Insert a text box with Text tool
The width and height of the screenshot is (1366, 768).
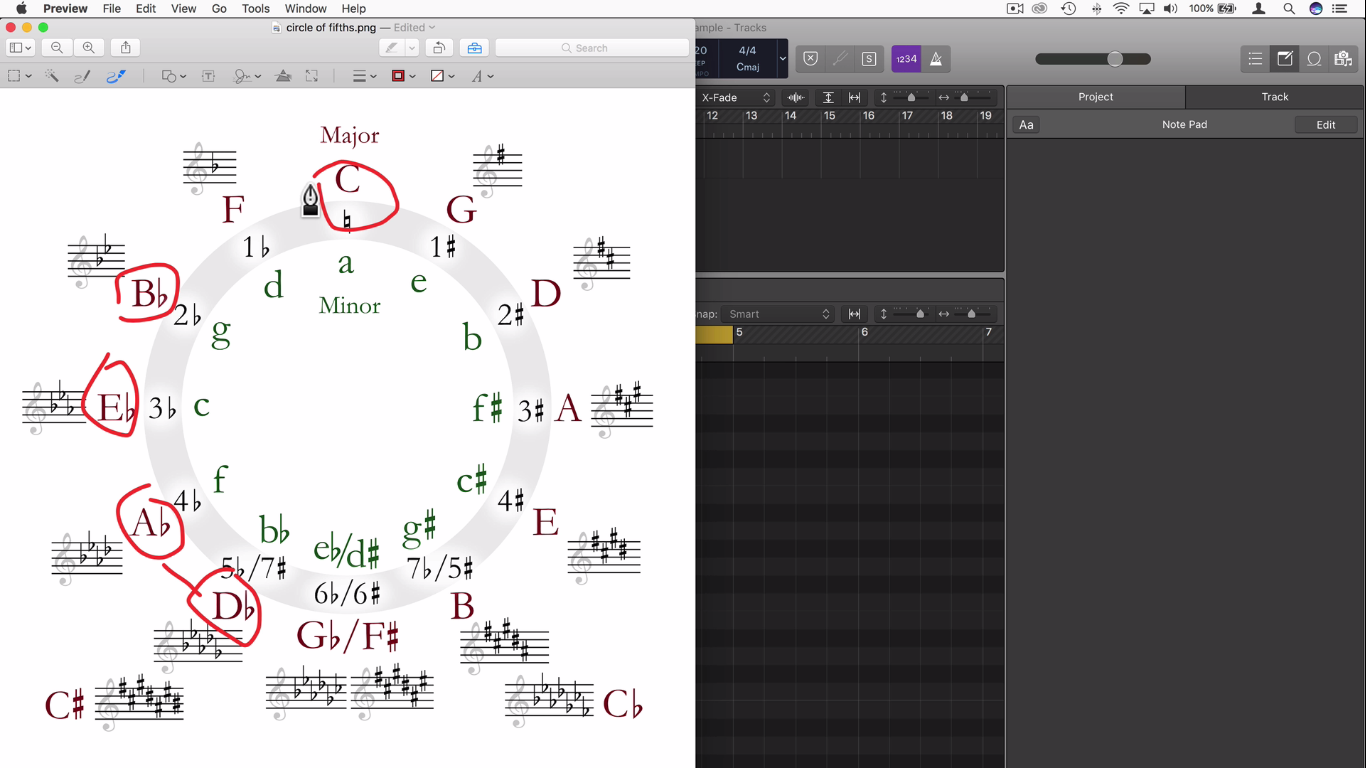[x=209, y=76]
